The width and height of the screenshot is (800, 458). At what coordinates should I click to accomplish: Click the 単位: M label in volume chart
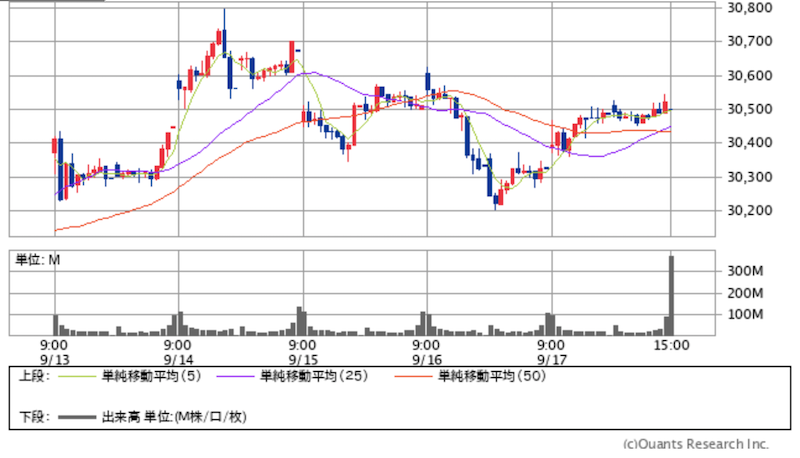click(38, 260)
